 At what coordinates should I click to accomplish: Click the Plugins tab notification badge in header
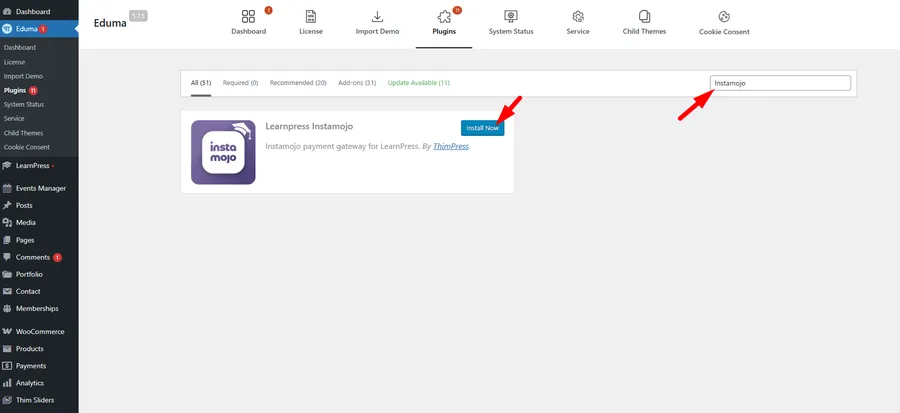457,10
